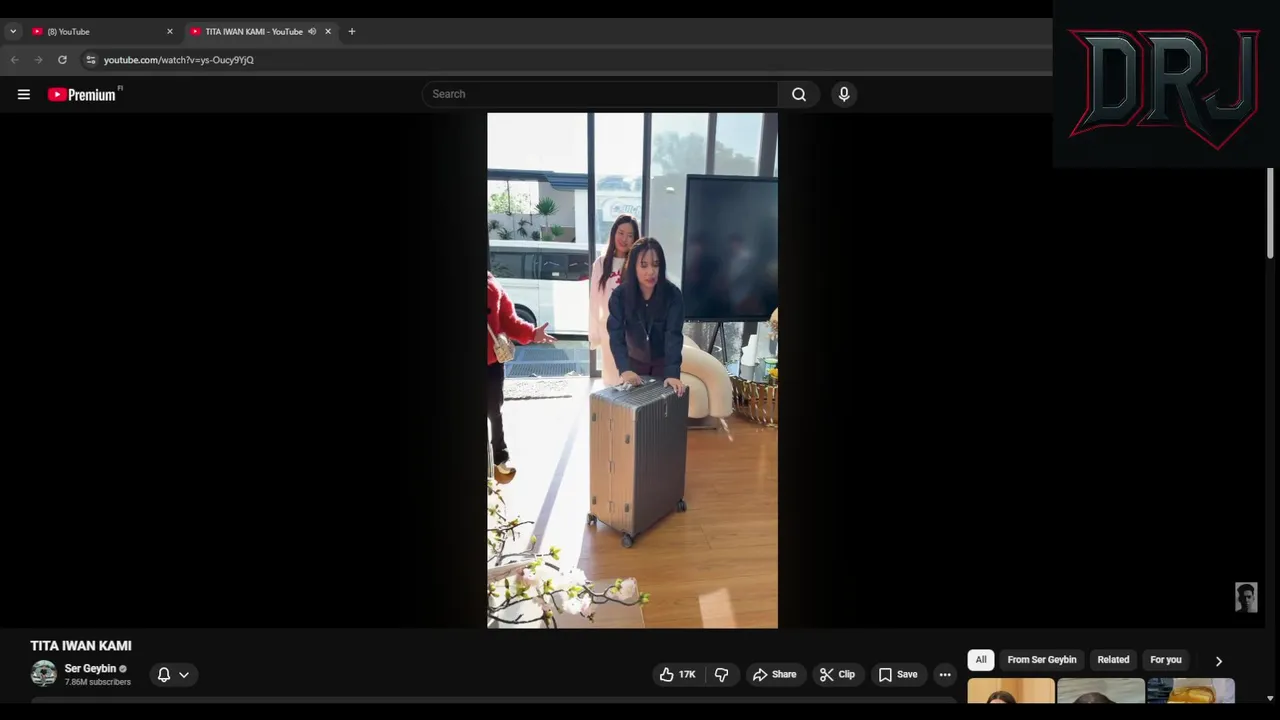1280x720 pixels.
Task: Like the video with thumbs up
Action: (x=677, y=674)
